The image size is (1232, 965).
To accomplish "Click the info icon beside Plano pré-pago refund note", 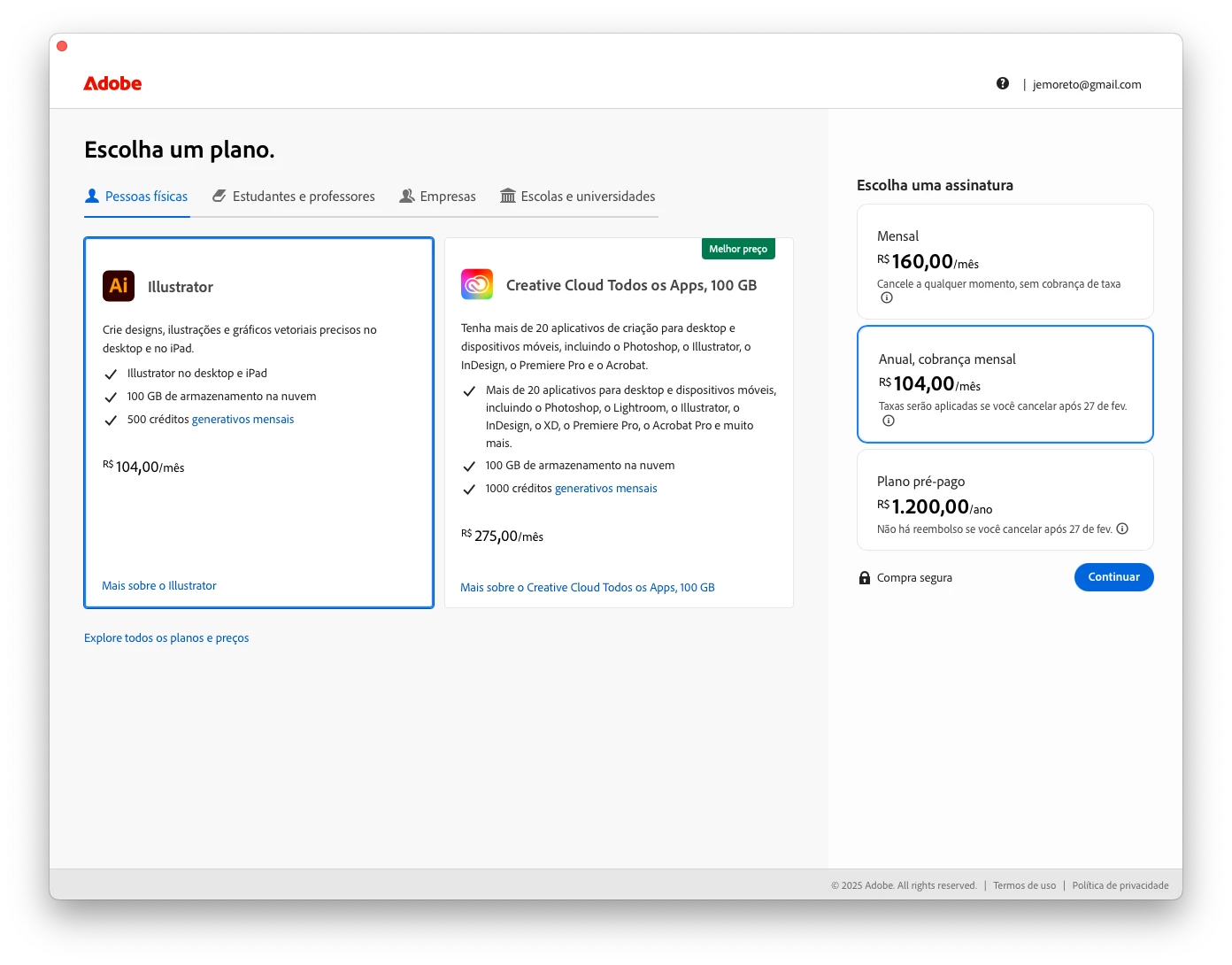I will [x=1122, y=529].
